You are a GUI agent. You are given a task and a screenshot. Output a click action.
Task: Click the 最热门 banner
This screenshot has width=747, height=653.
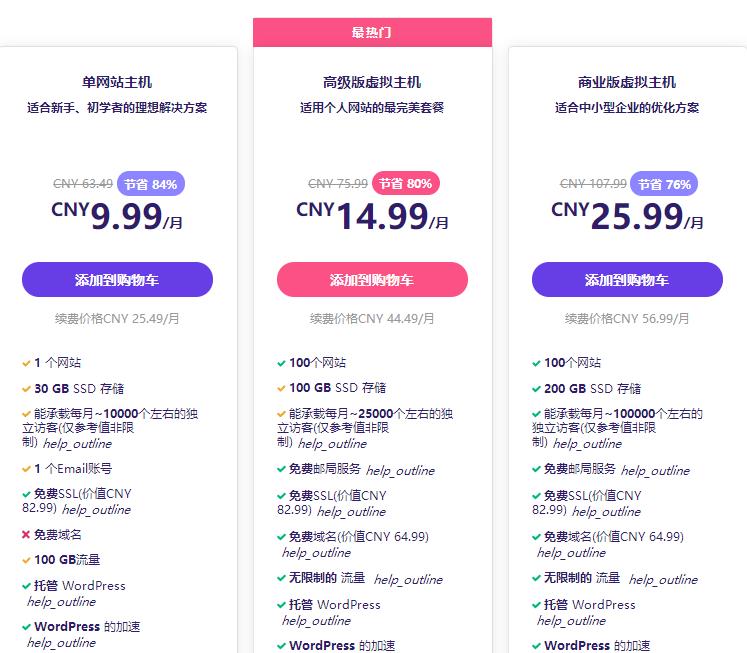(x=372, y=32)
